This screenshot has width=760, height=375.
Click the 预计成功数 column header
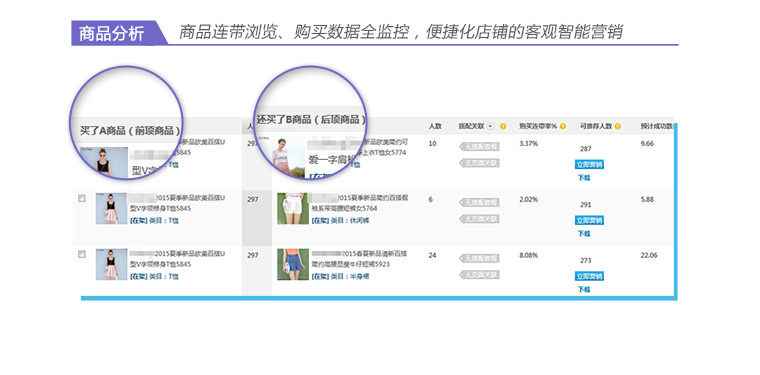(657, 126)
